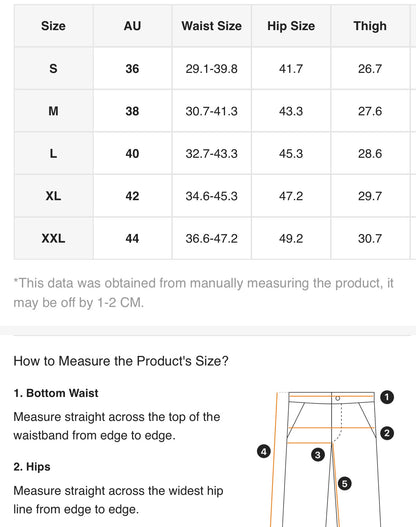The width and height of the screenshot is (416, 527).
Task: Click the number 3 thigh marker
Action: 318,455
